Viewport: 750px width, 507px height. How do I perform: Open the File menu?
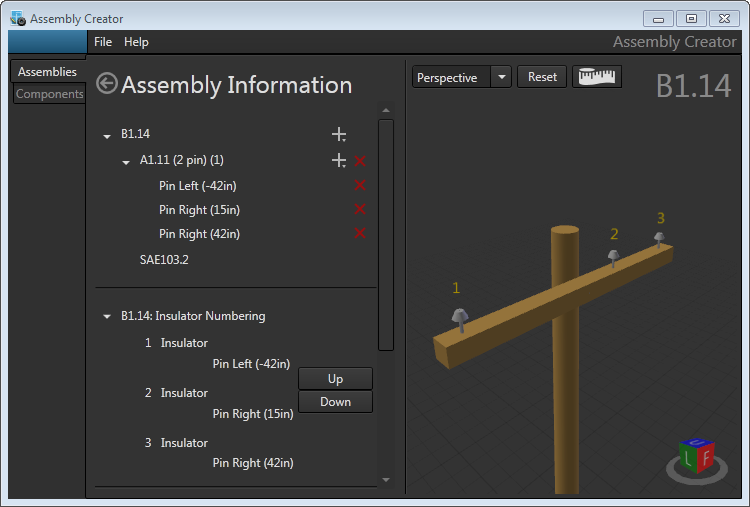point(103,42)
